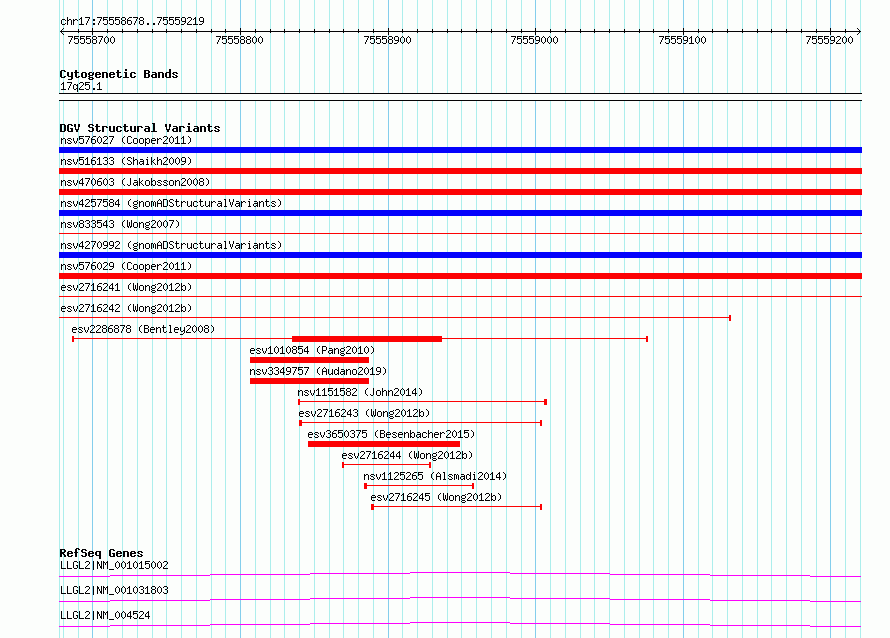Click the thin red line for nsv1125265
This screenshot has width=890, height=638.
tap(419, 486)
